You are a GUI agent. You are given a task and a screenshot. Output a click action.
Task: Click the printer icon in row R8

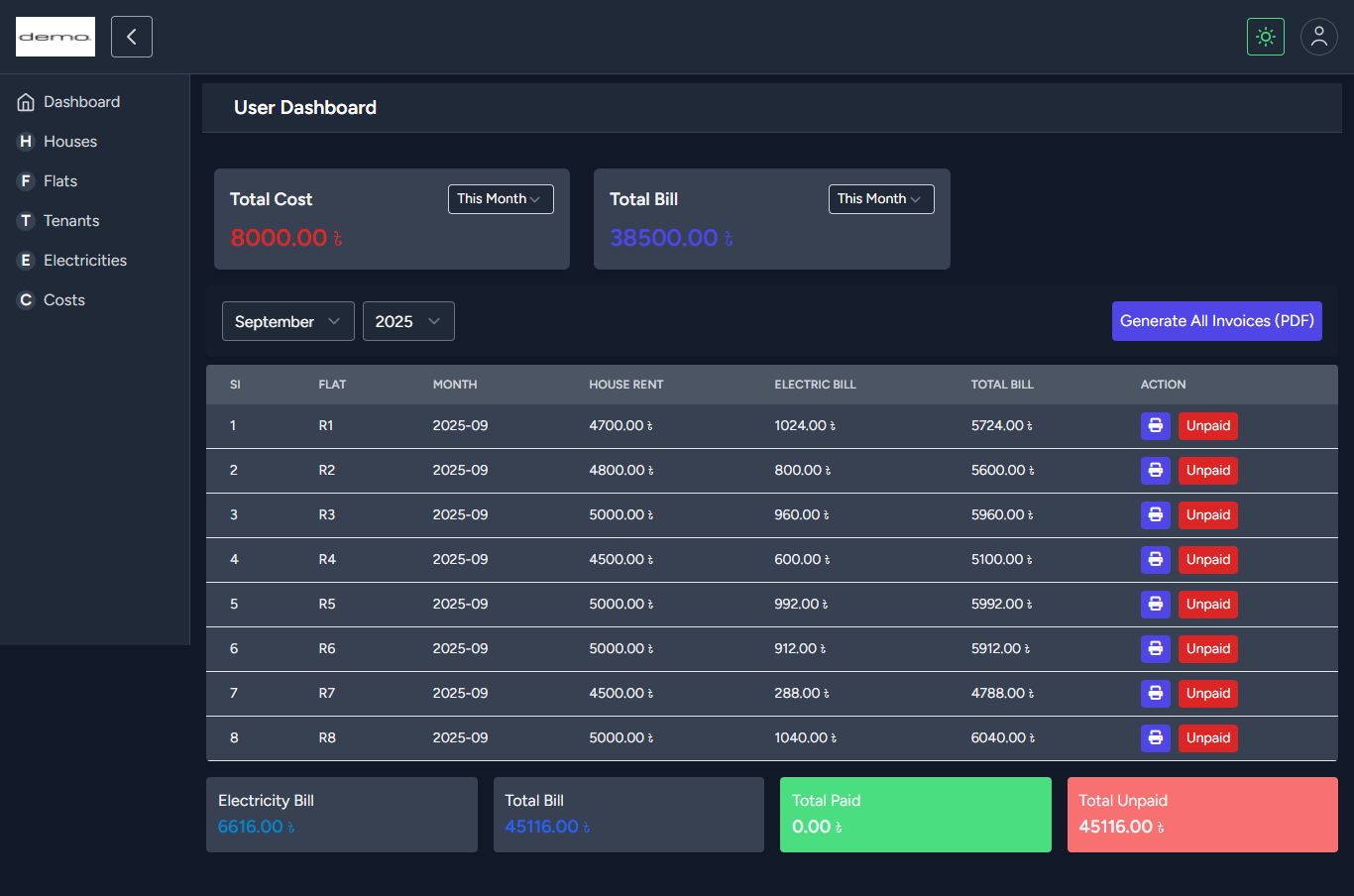[x=1155, y=738]
